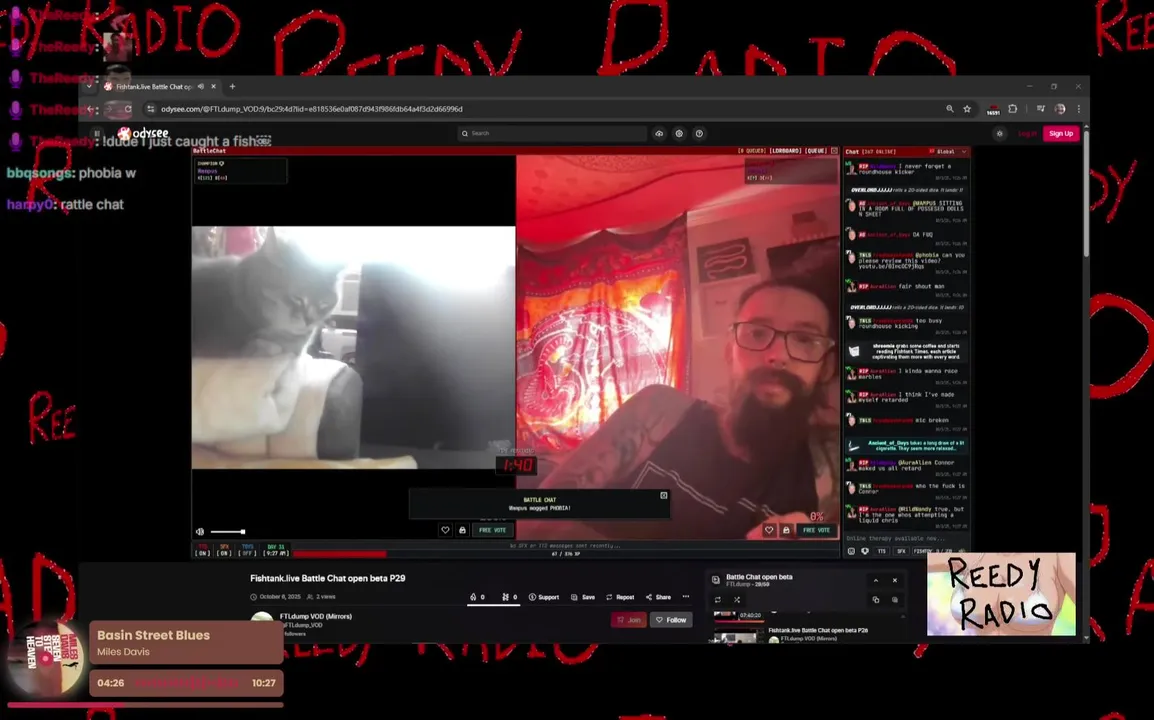Image resolution: width=1154 pixels, height=720 pixels.
Task: Click the chat message input field
Action: coord(906,539)
